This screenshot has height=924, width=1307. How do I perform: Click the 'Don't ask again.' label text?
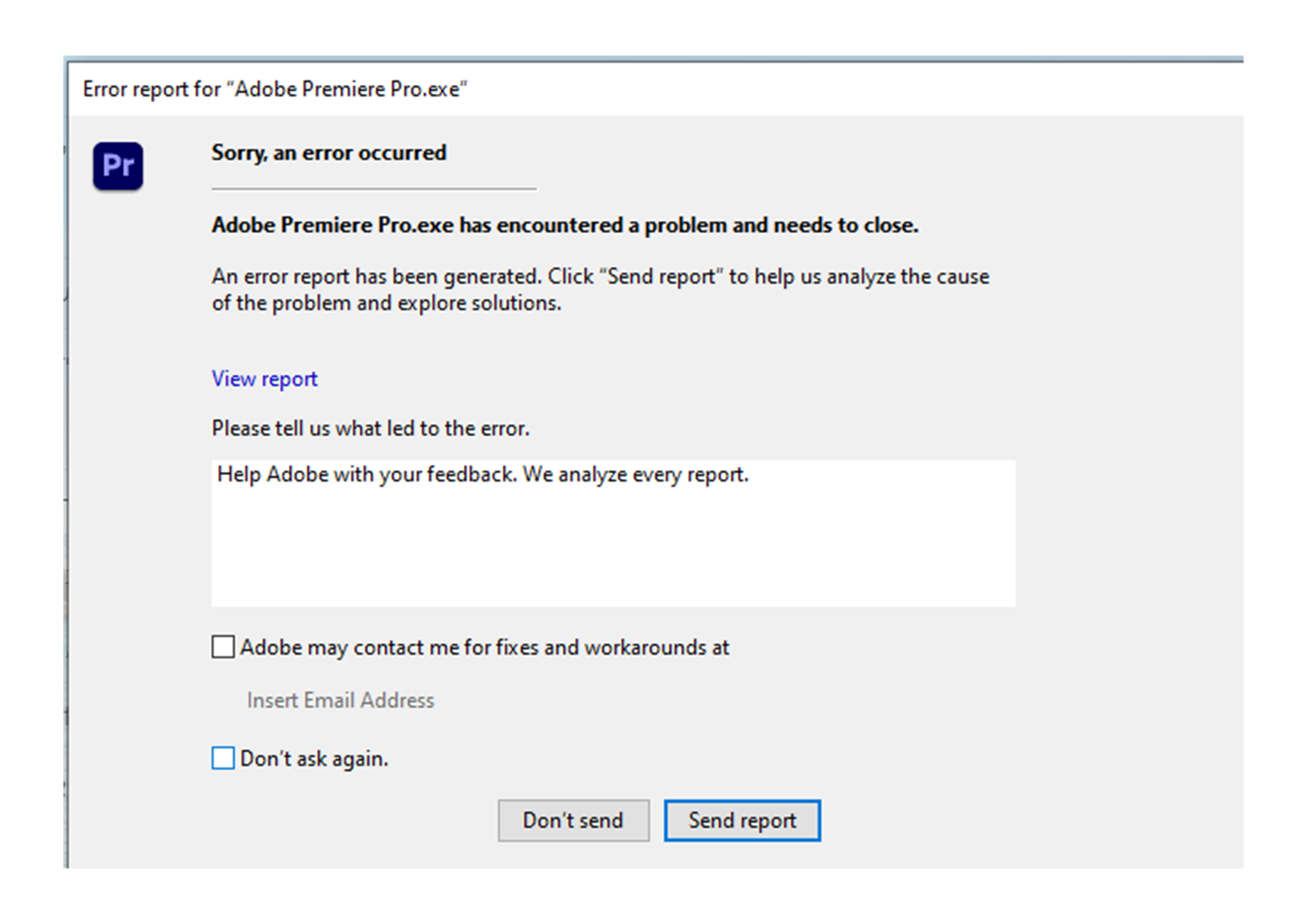point(314,759)
